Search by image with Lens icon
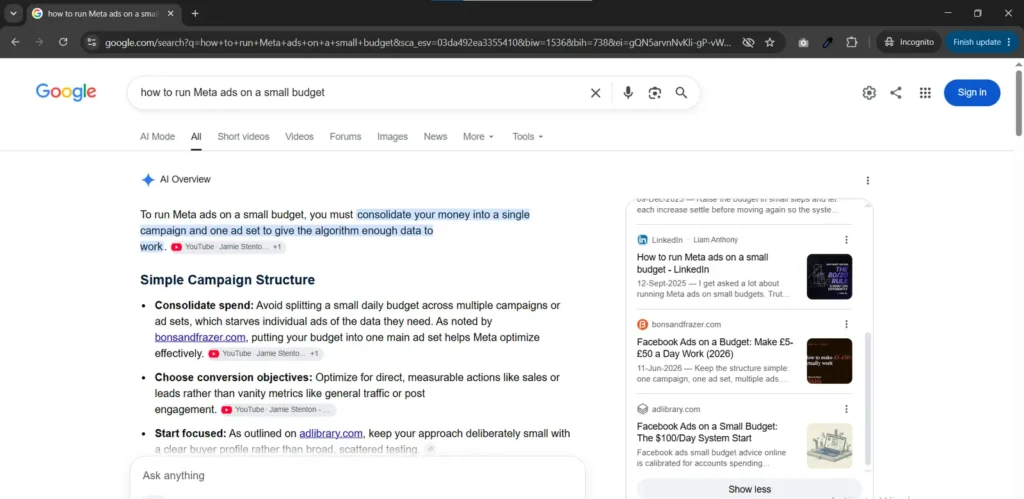The image size is (1024, 499). pos(655,93)
